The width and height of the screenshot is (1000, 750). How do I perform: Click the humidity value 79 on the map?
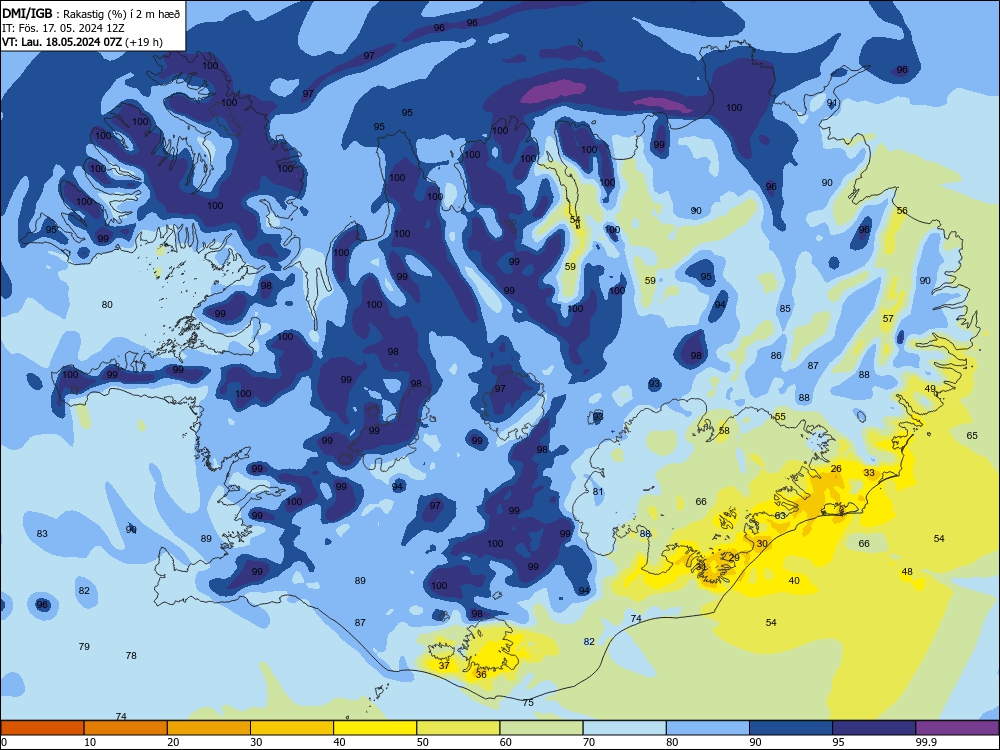pos(84,646)
